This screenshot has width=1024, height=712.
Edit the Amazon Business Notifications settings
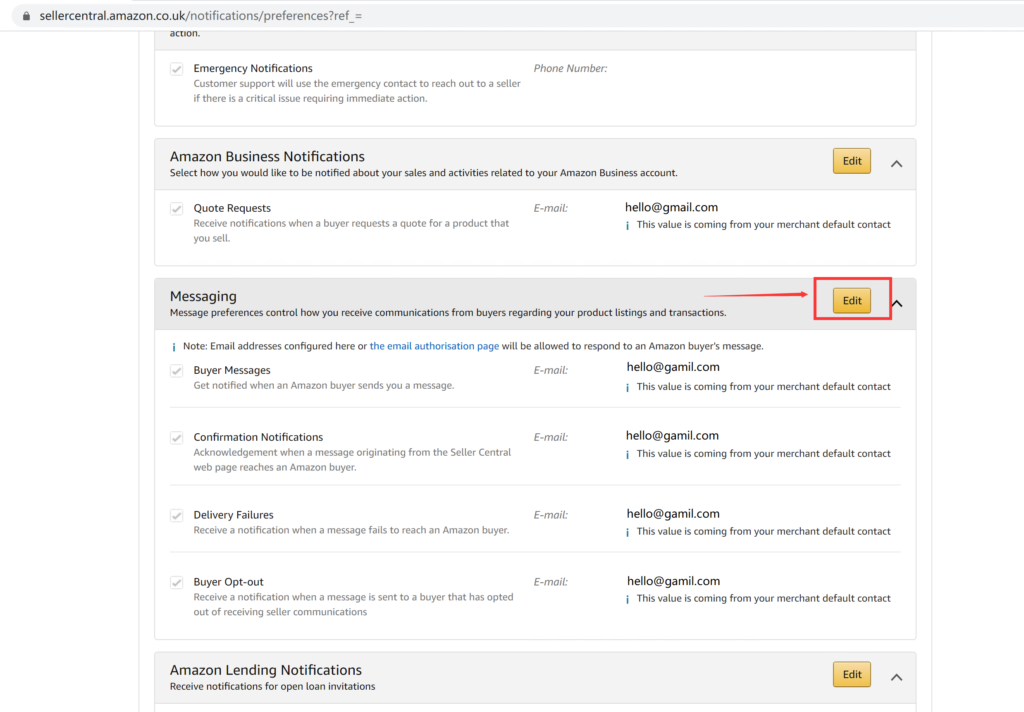click(852, 161)
